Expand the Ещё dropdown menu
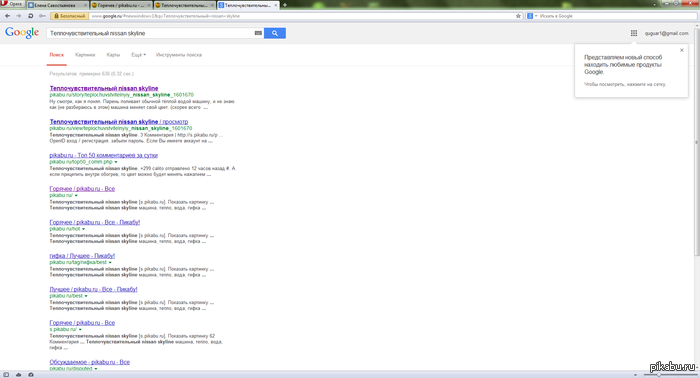Viewport: 700px width, 378px height. [x=138, y=55]
